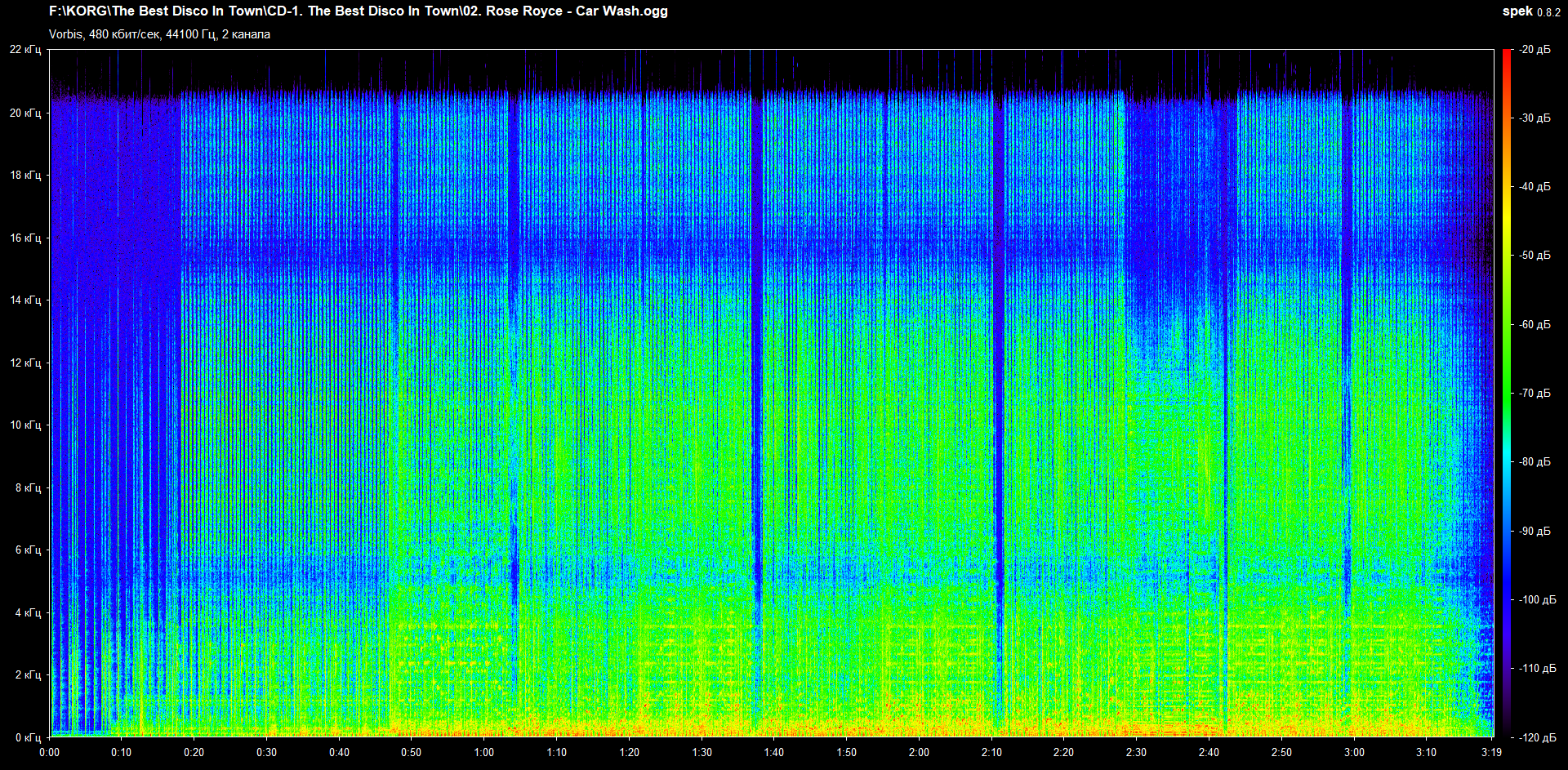Image resolution: width=1568 pixels, height=770 pixels.
Task: Click the 1:10 time axis label
Action: pyautogui.click(x=557, y=752)
